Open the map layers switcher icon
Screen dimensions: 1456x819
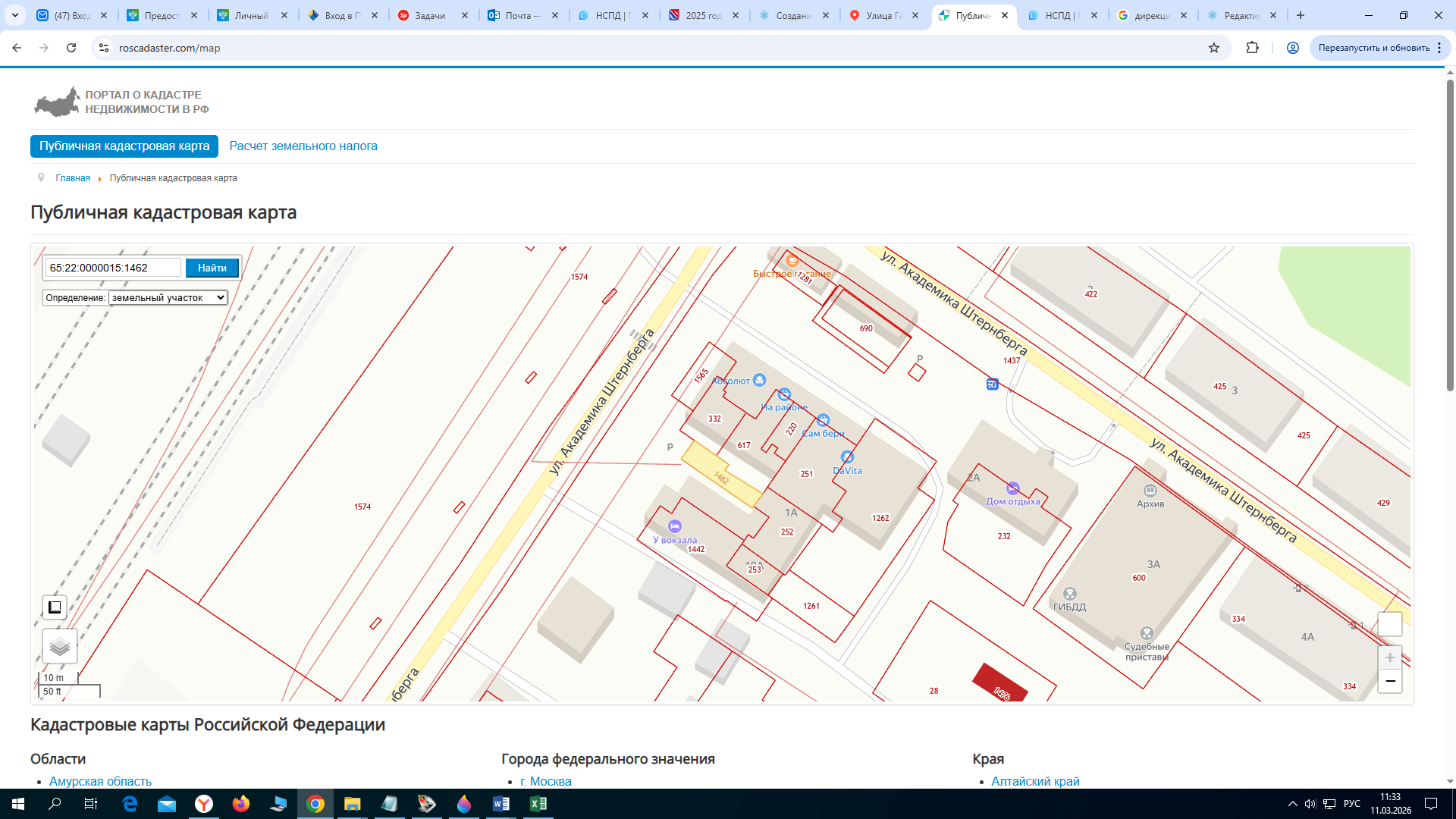pyautogui.click(x=60, y=647)
